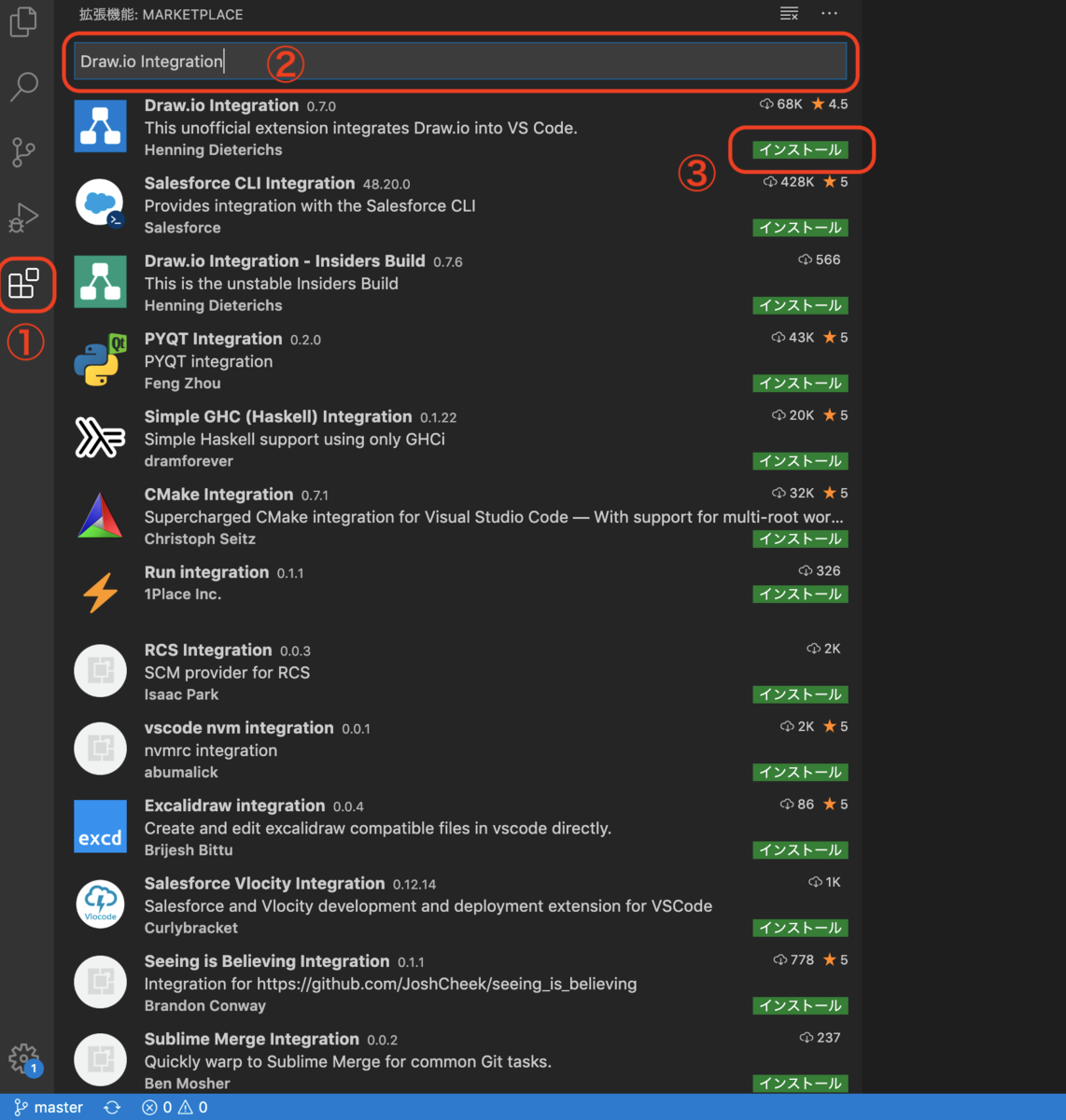Screen dimensions: 1066x1120
Task: Open the PYQT Integration title
Action: pyautogui.click(x=213, y=339)
